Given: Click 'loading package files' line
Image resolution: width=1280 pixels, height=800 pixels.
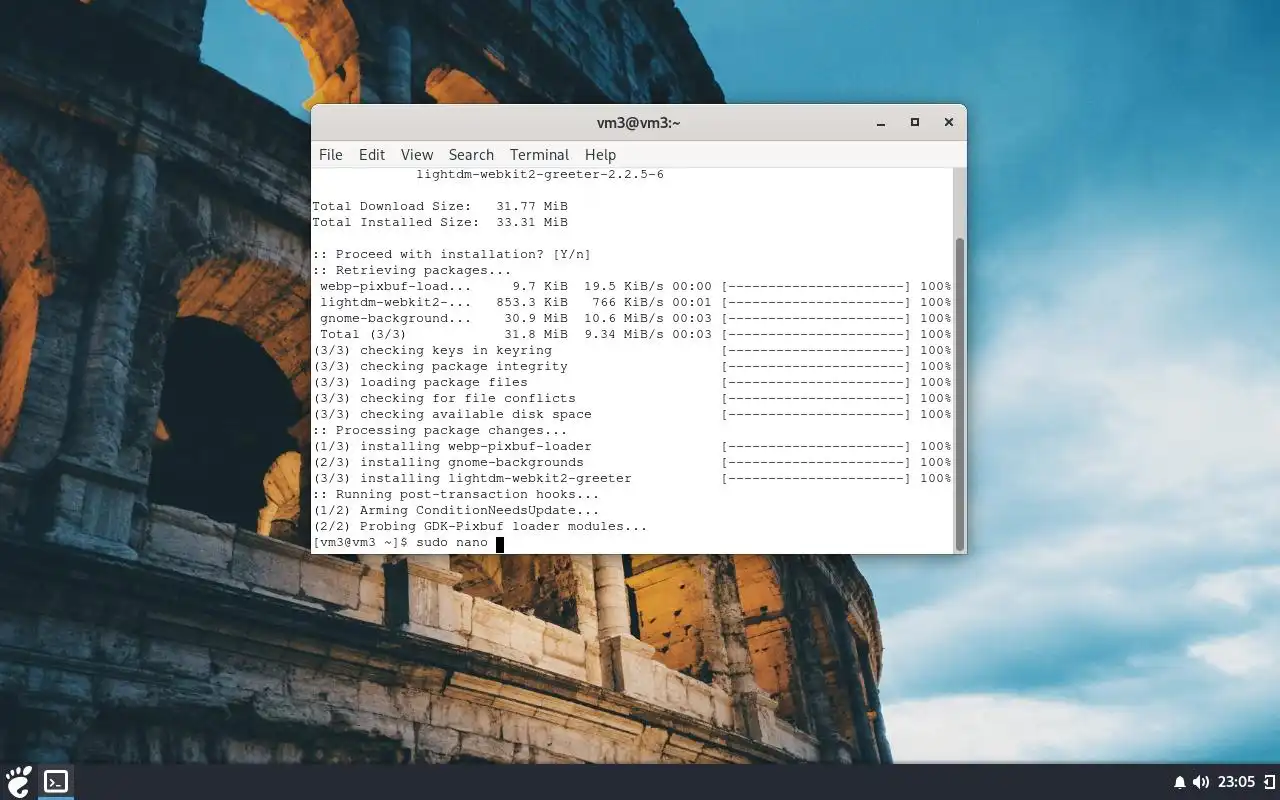Looking at the screenshot, I should 632,383.
